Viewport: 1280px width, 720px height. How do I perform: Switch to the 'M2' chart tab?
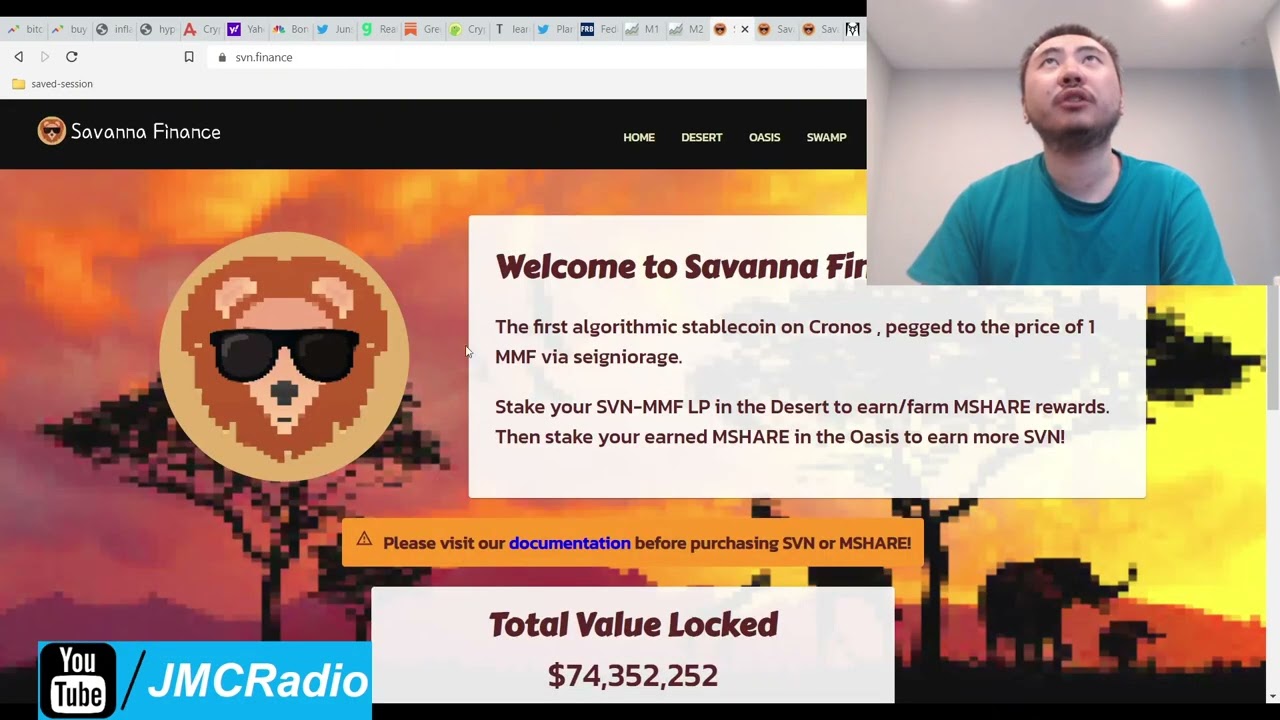coord(686,30)
